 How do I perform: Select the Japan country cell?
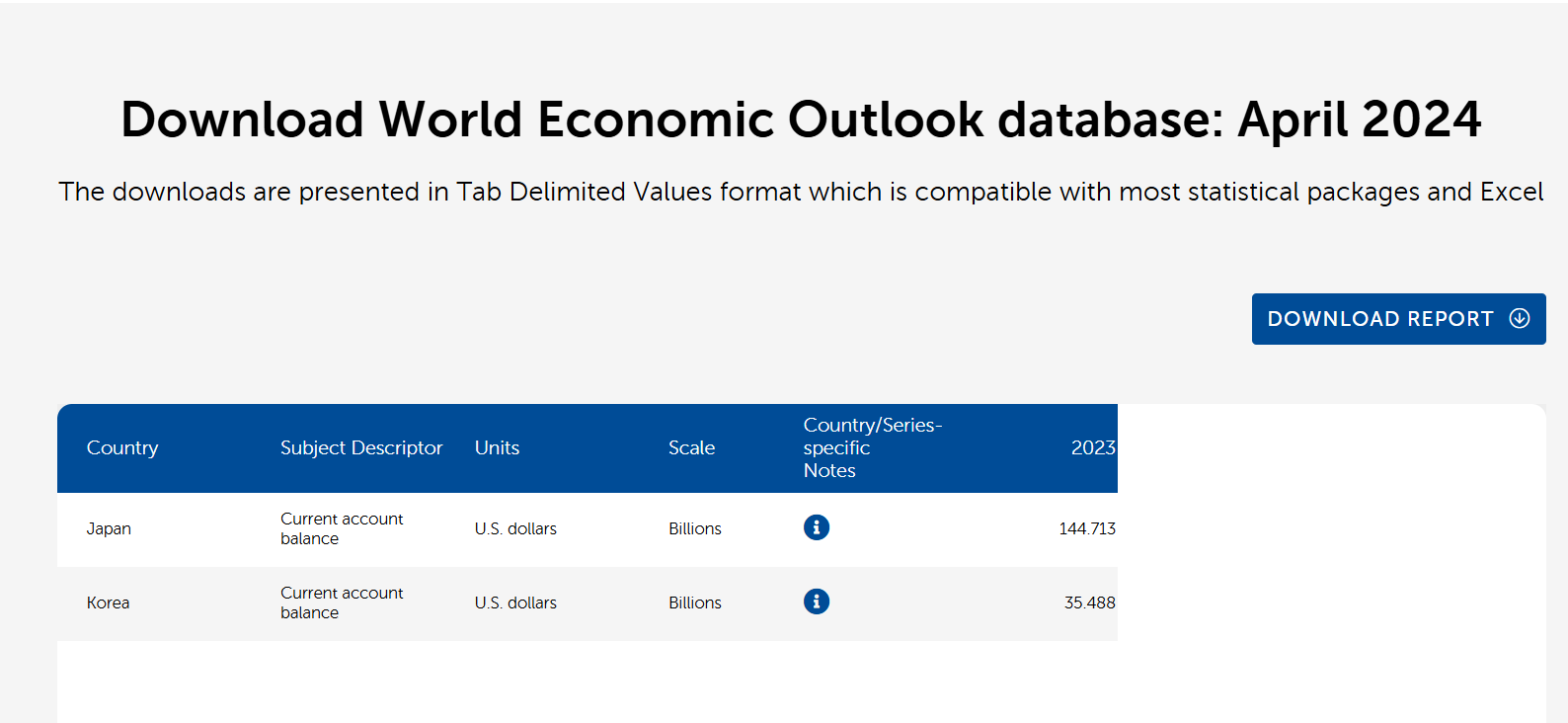[109, 528]
